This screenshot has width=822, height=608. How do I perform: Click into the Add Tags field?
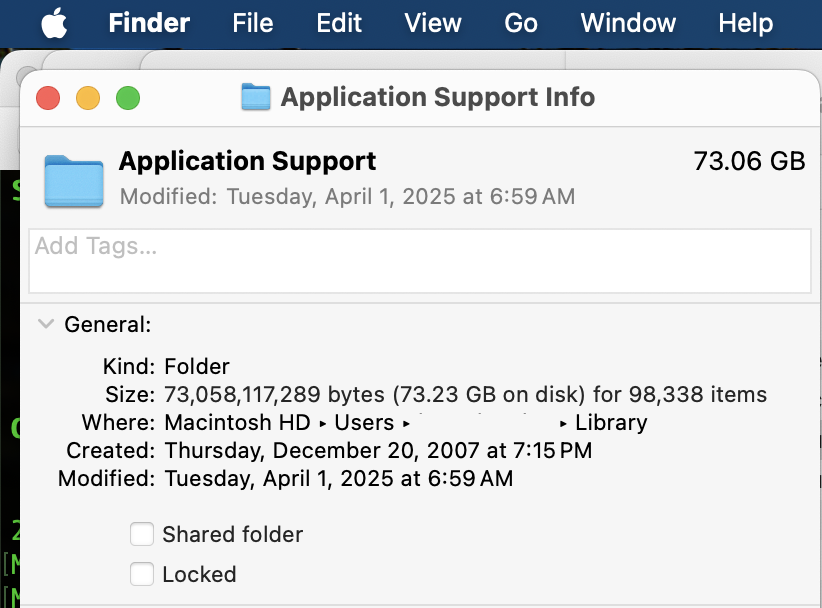point(420,260)
